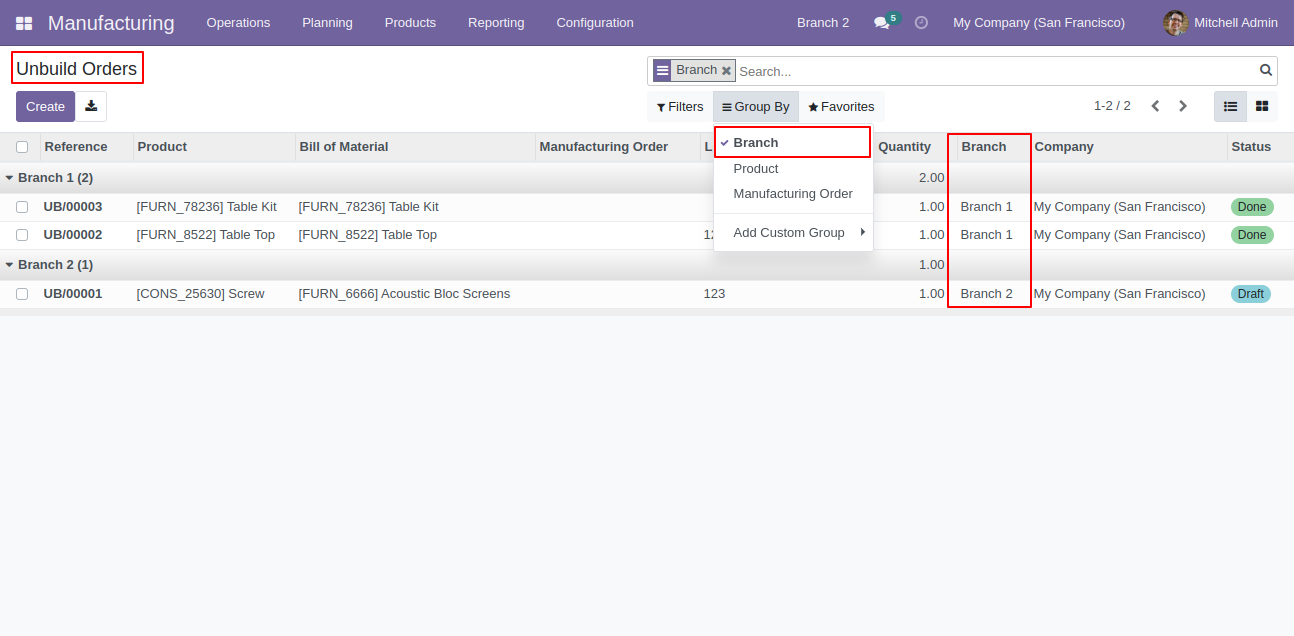Open the Configuration menu

coord(595,23)
